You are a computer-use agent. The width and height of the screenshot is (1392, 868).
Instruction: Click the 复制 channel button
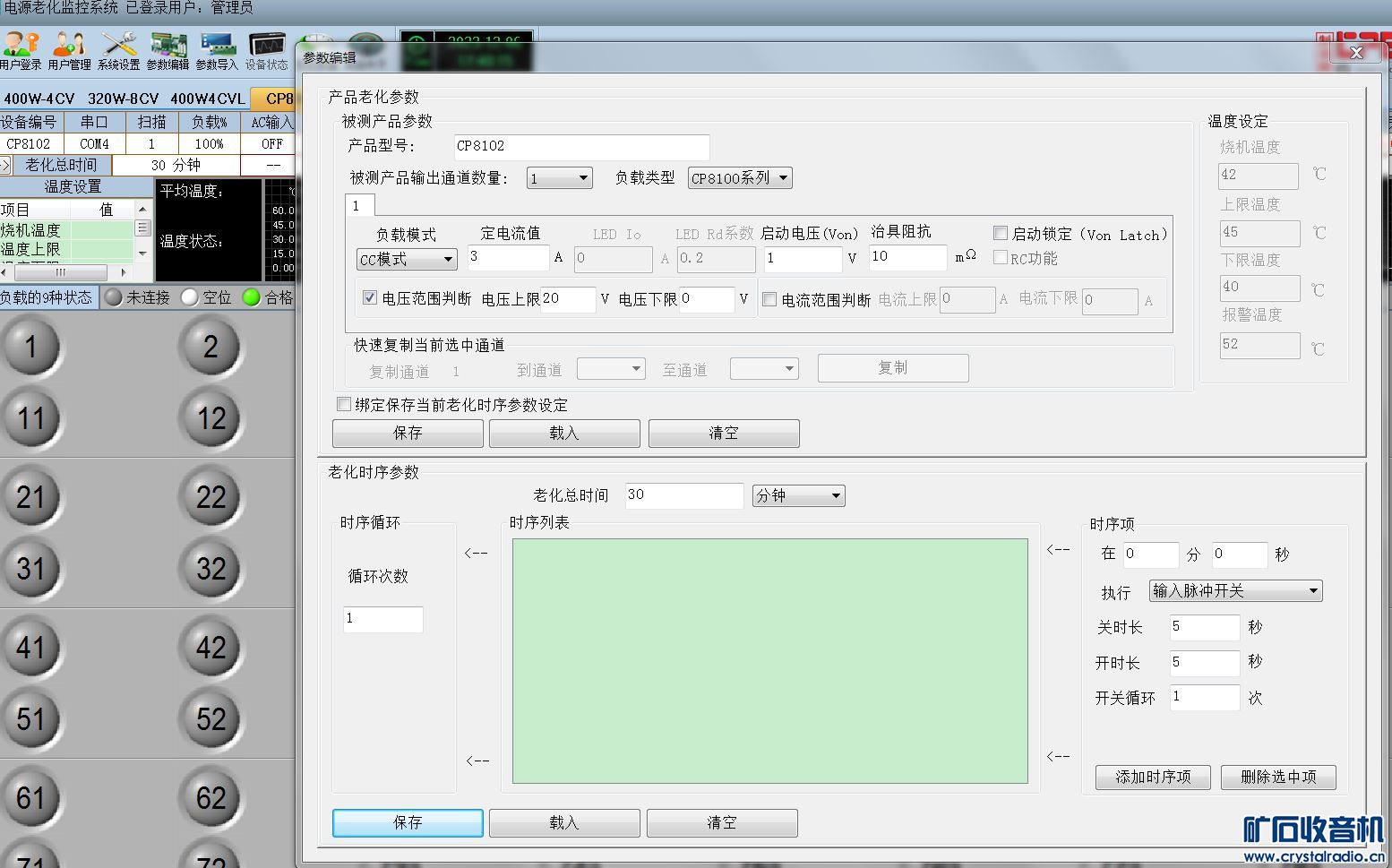pos(893,368)
